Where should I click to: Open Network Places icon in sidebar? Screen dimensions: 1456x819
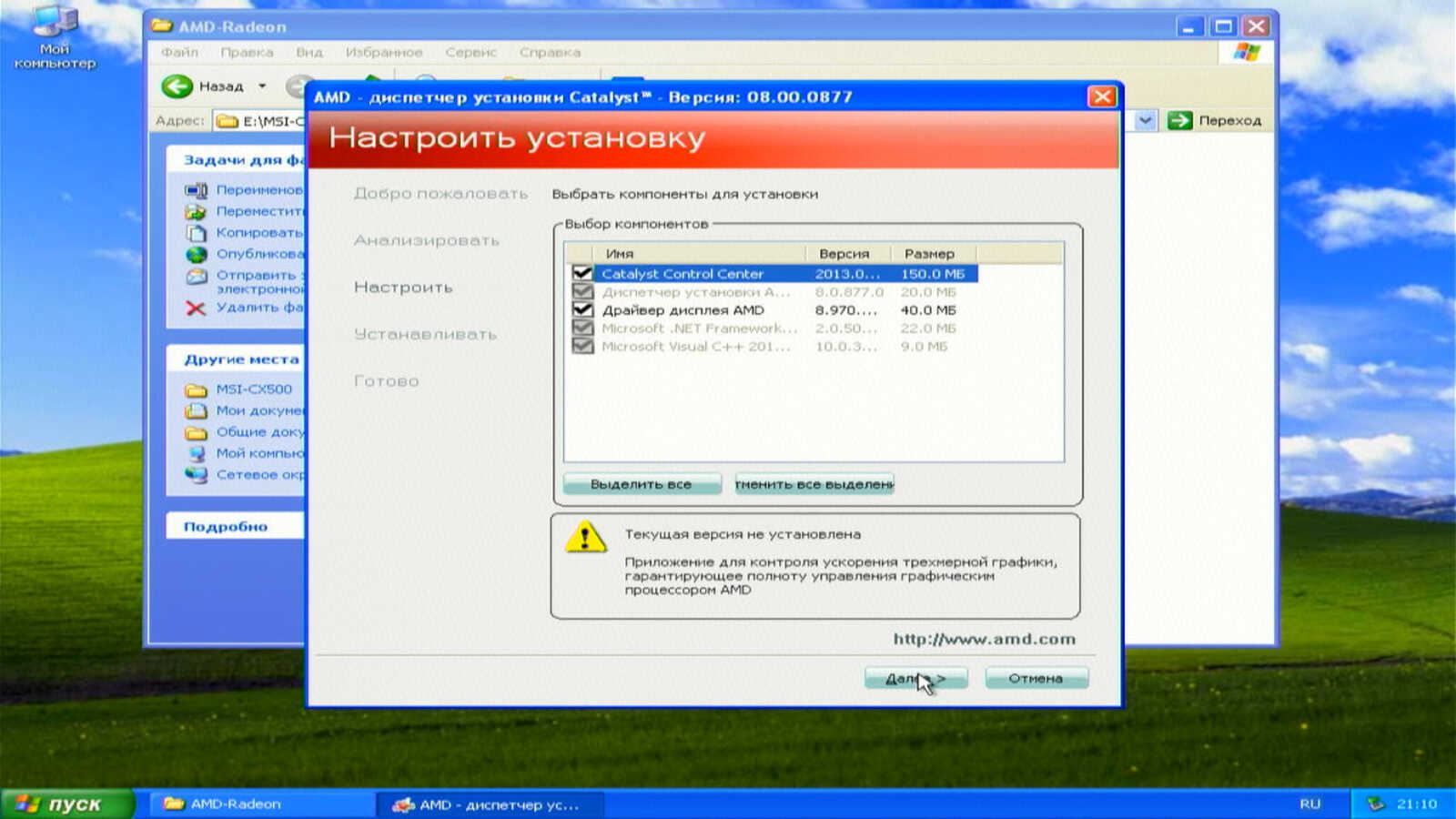[x=196, y=474]
